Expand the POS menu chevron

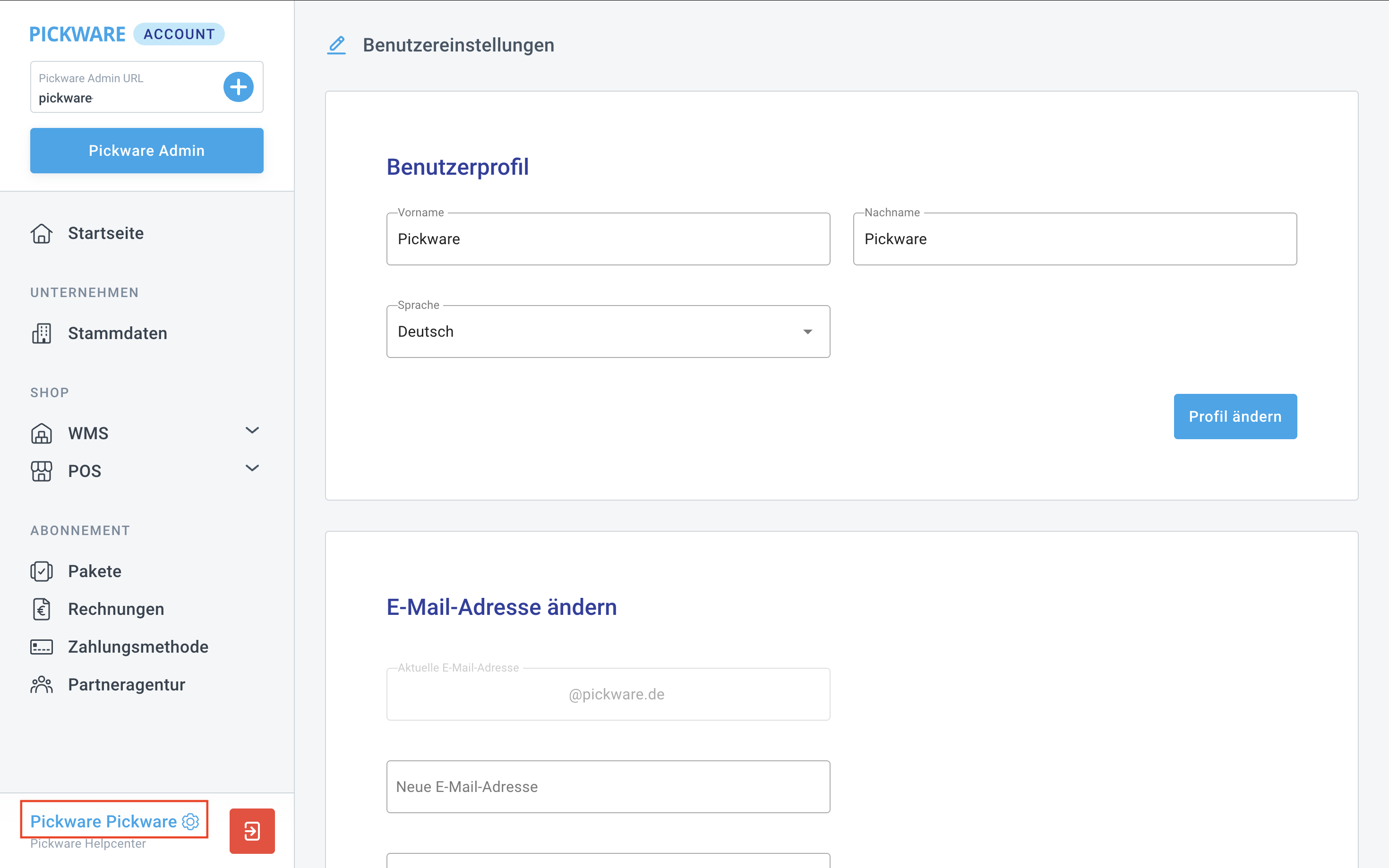[252, 468]
